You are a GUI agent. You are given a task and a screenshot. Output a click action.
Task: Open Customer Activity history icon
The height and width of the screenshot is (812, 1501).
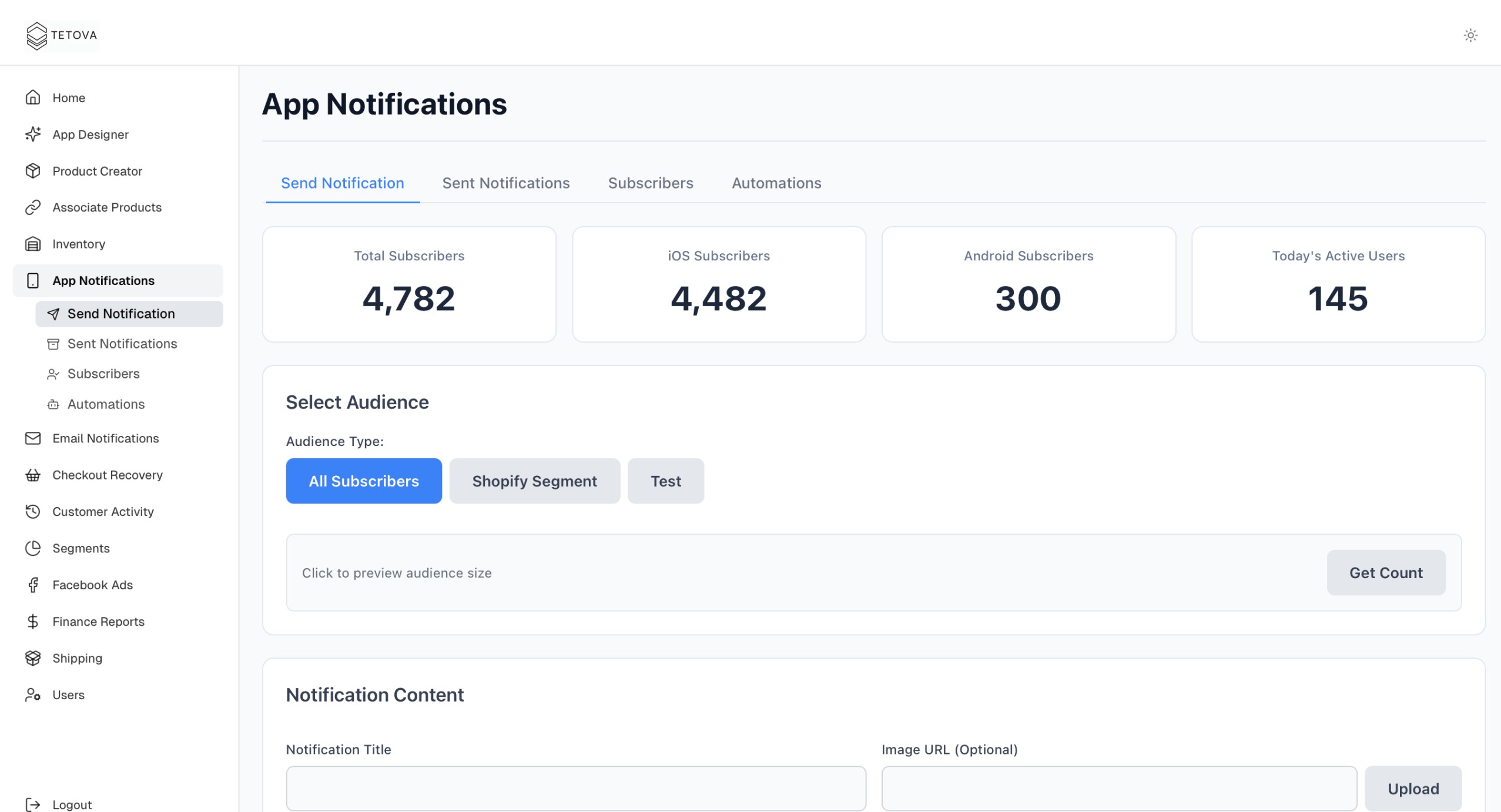coord(33,511)
